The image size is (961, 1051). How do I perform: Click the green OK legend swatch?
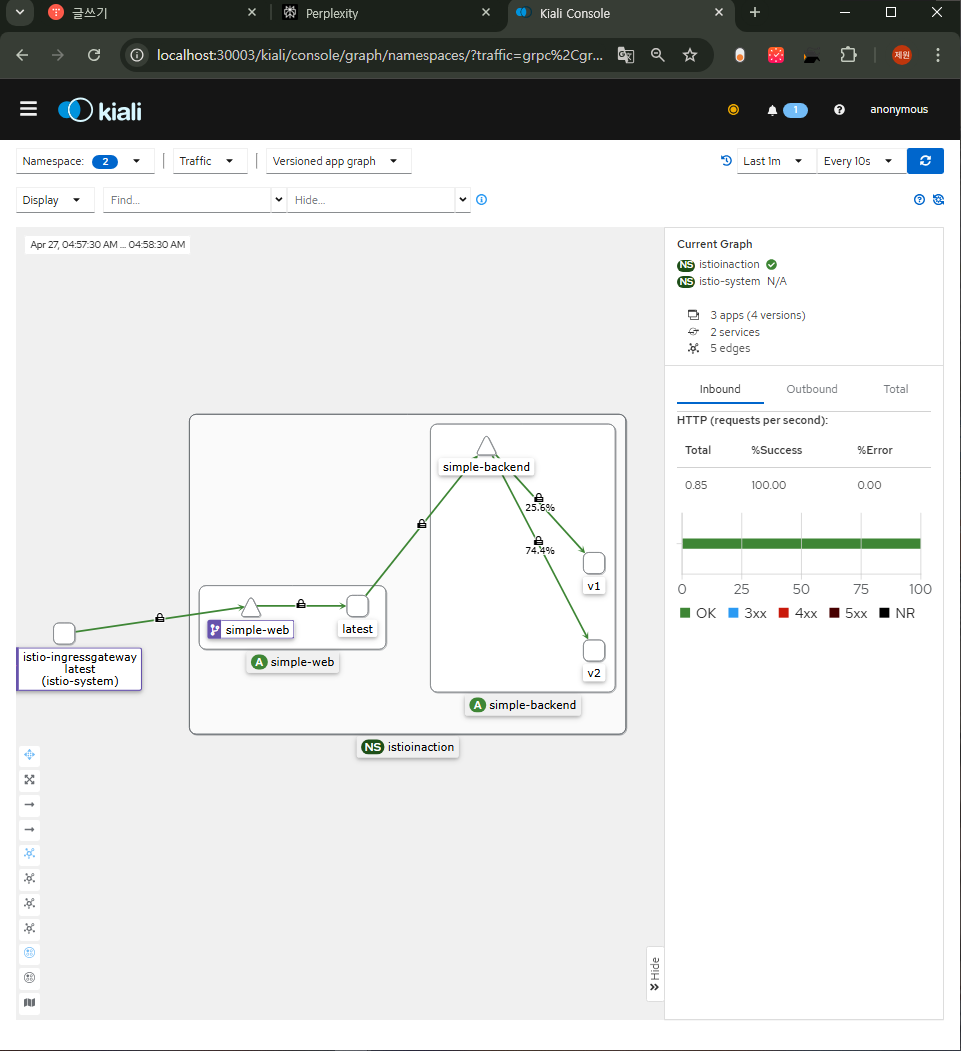[685, 613]
